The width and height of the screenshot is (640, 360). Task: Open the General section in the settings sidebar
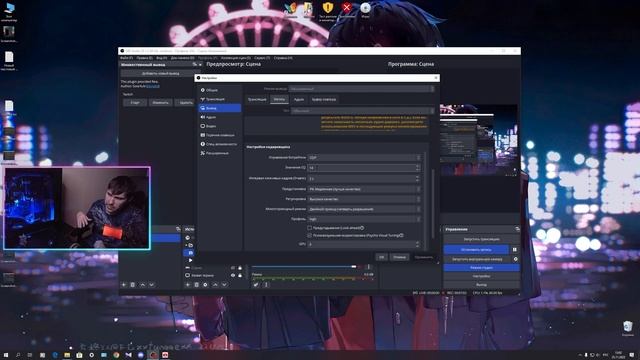pos(220,90)
